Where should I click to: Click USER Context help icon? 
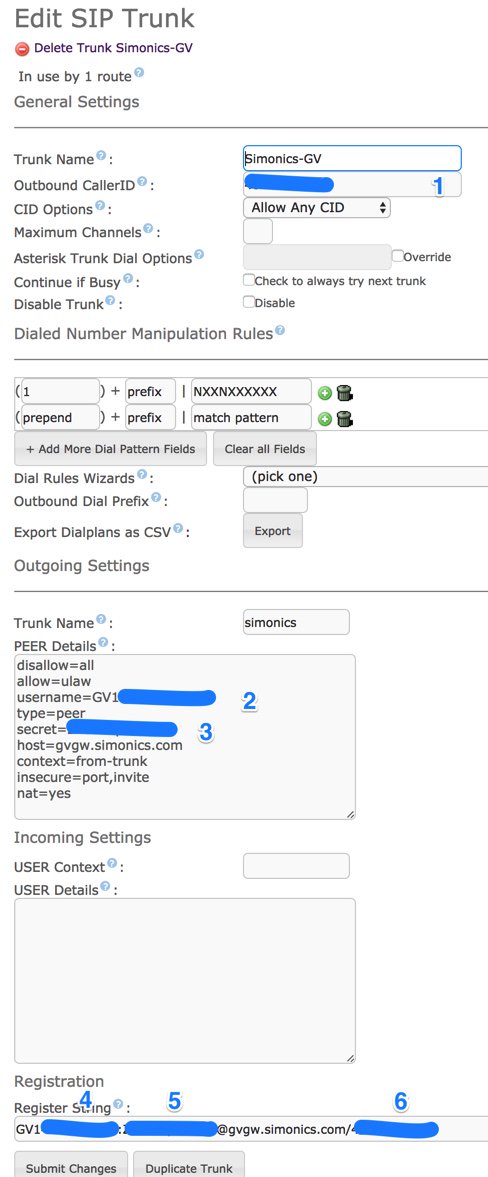[112, 864]
